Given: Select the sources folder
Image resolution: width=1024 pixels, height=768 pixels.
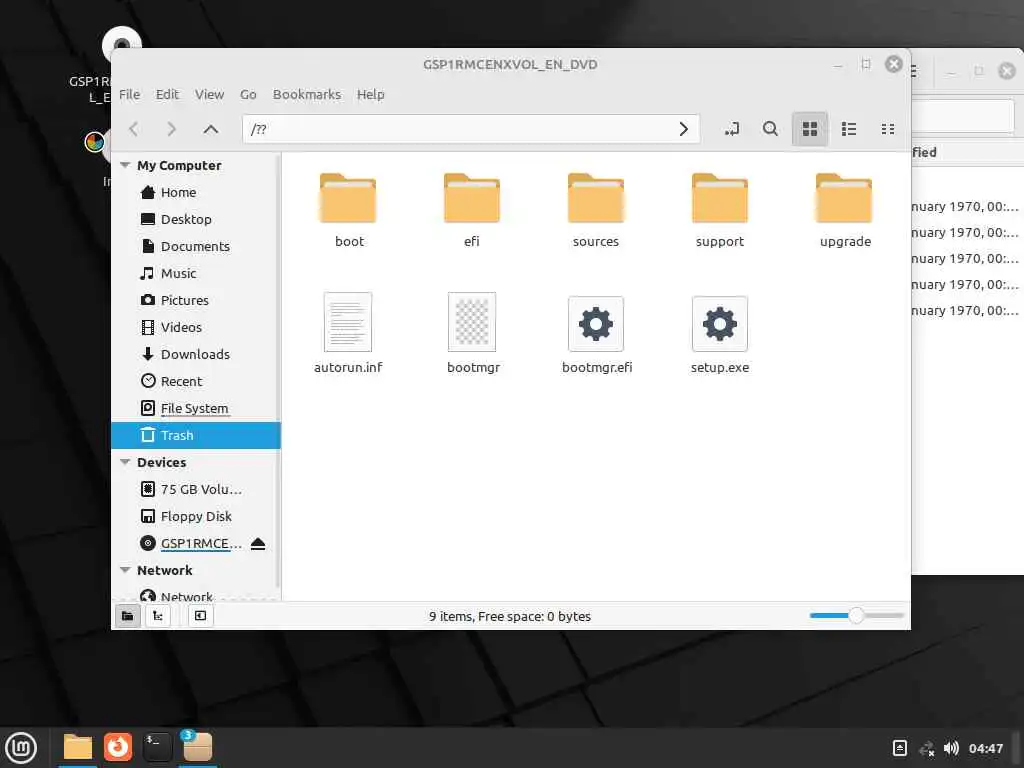Looking at the screenshot, I should pyautogui.click(x=596, y=210).
